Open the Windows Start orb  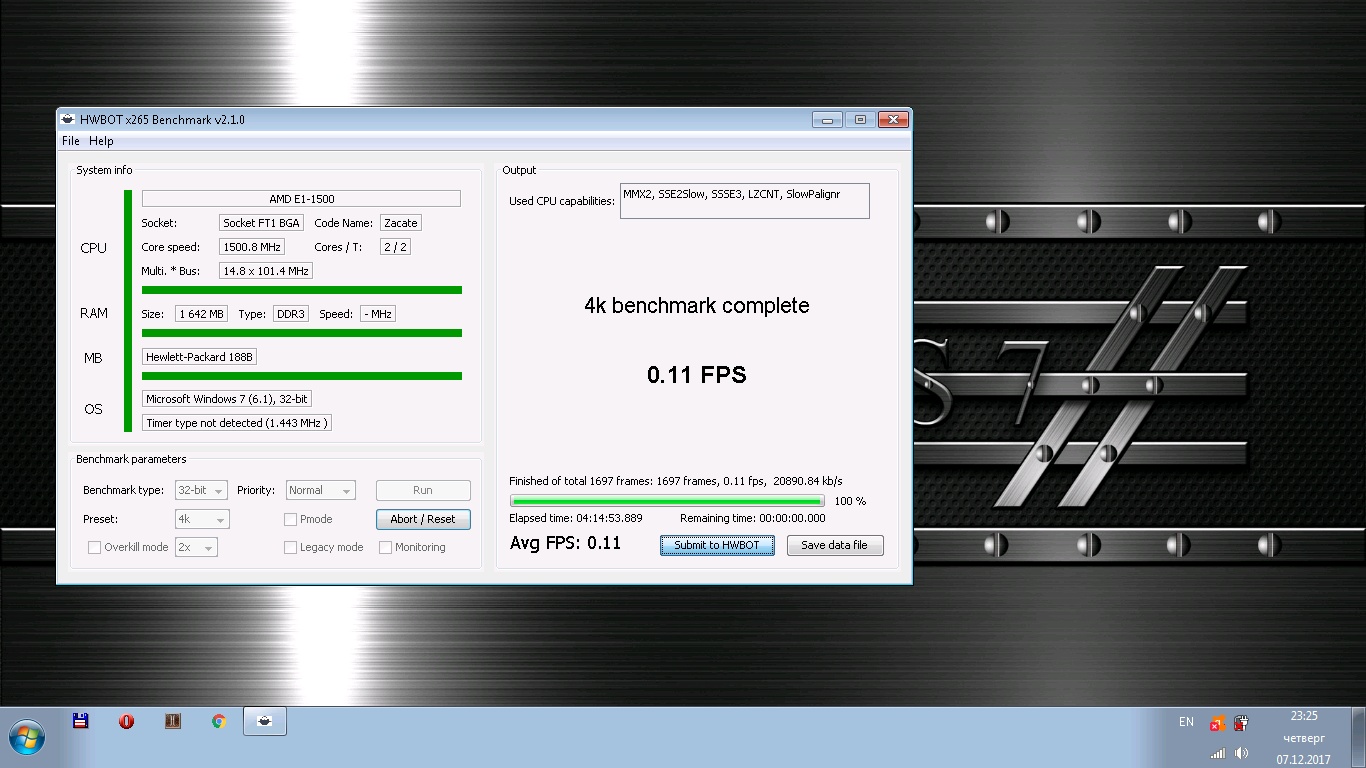(x=27, y=738)
